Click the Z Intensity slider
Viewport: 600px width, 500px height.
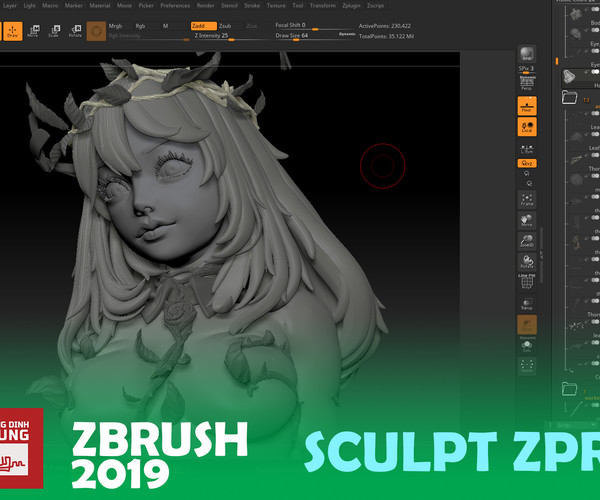230,36
